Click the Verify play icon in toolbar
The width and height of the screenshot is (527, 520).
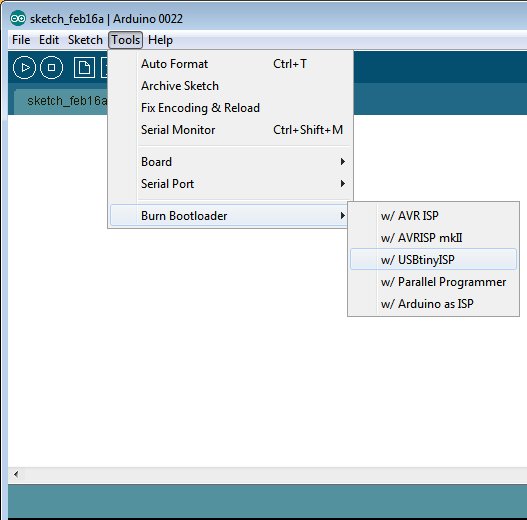(24, 68)
